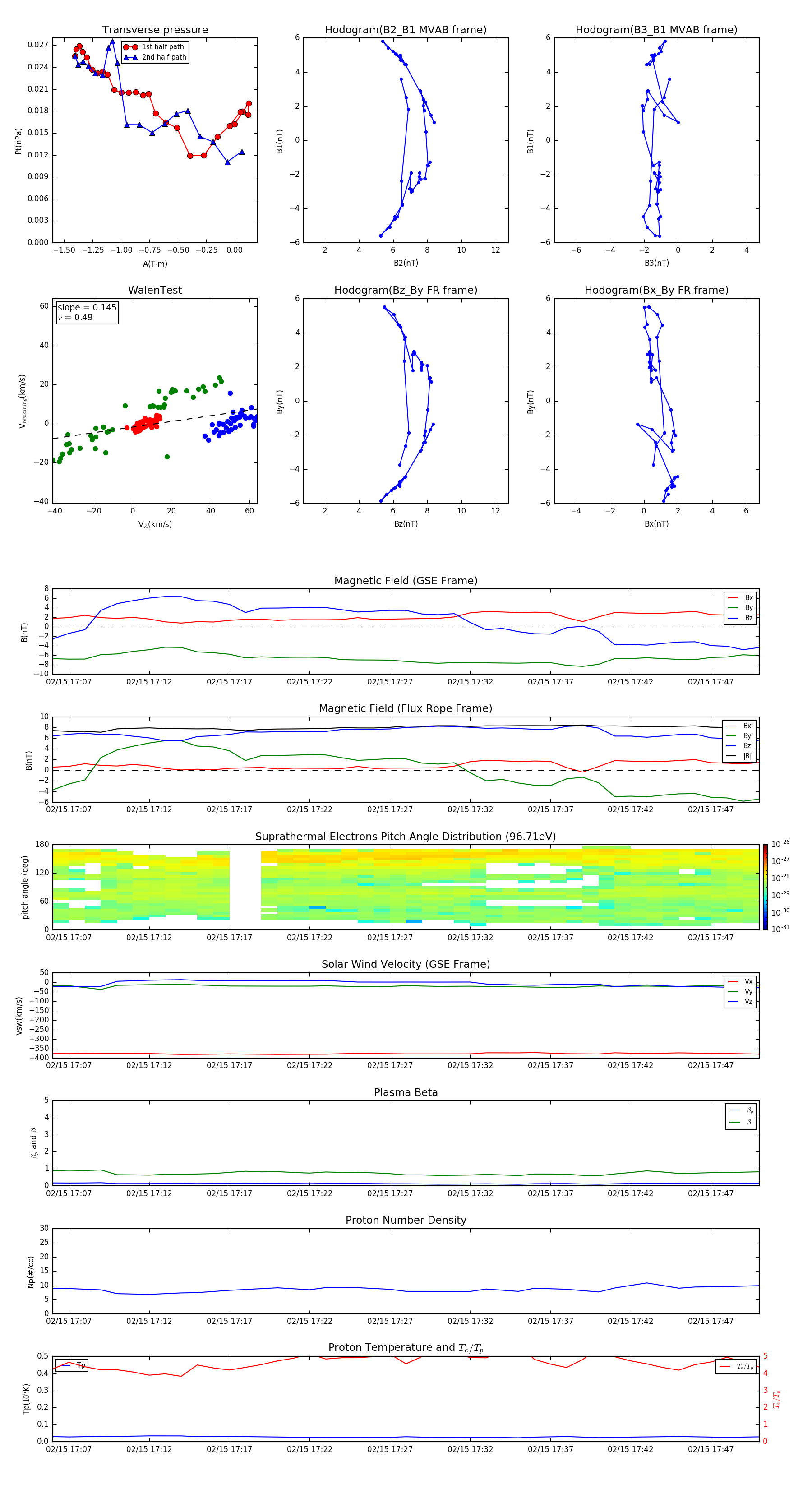The image size is (812, 1489).
Task: Click the By entry in GSE Frame legend
Action: [740, 607]
